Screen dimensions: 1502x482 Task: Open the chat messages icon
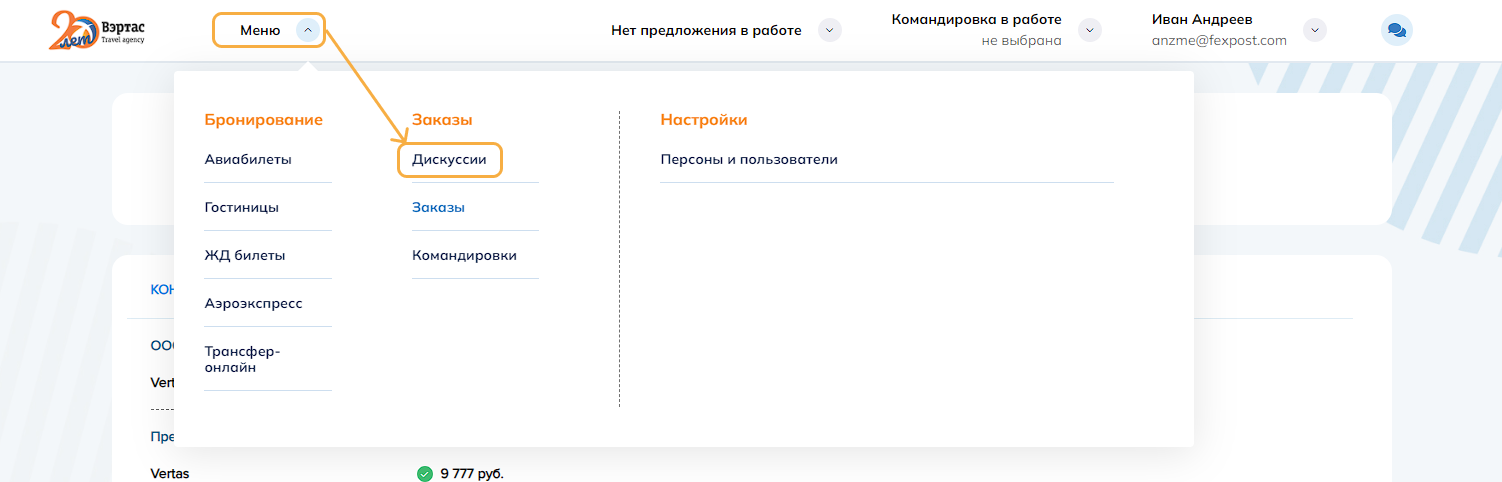tap(1396, 31)
